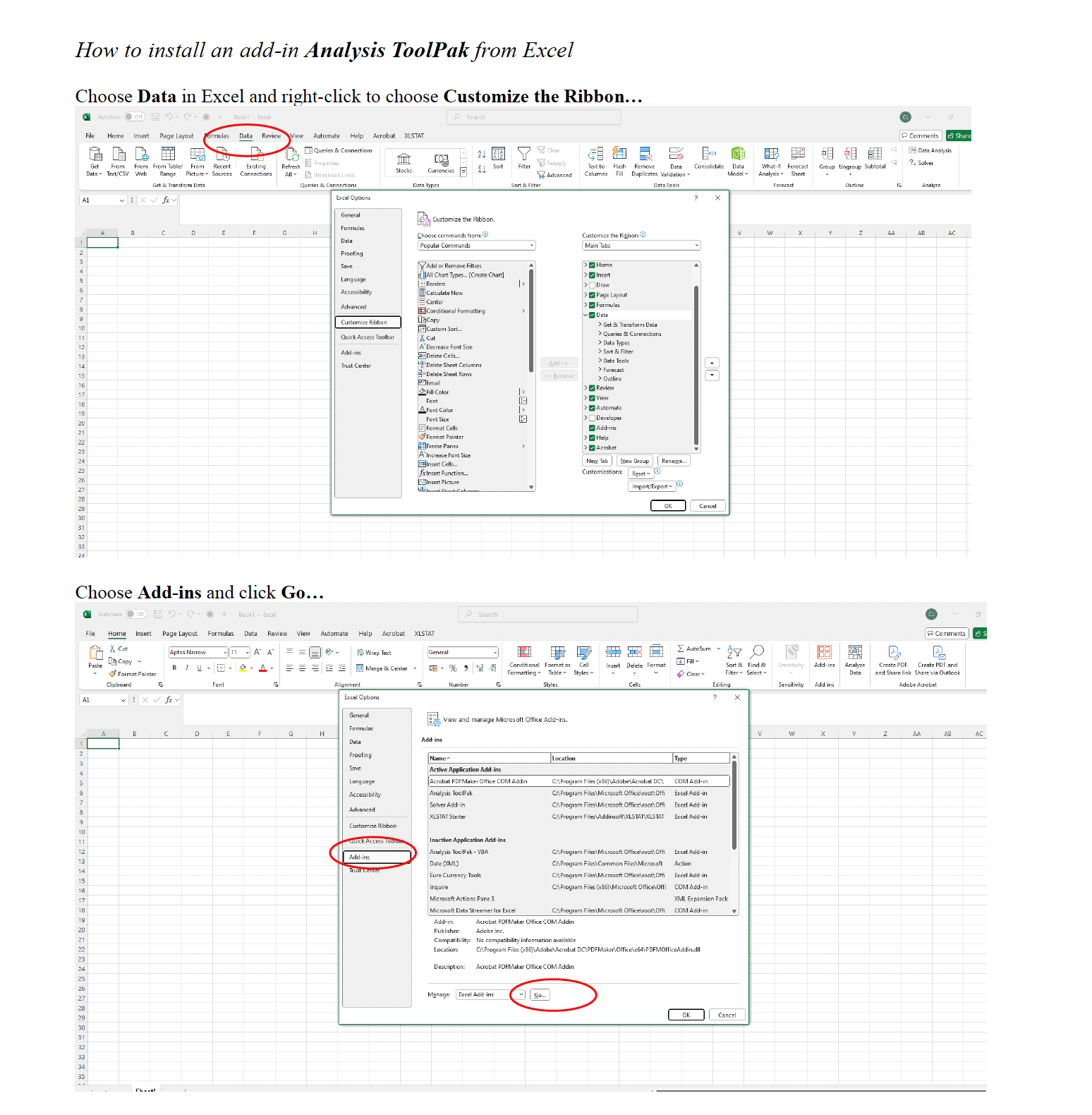Click the New Tab button
The image size is (1092, 1115).
[x=597, y=461]
